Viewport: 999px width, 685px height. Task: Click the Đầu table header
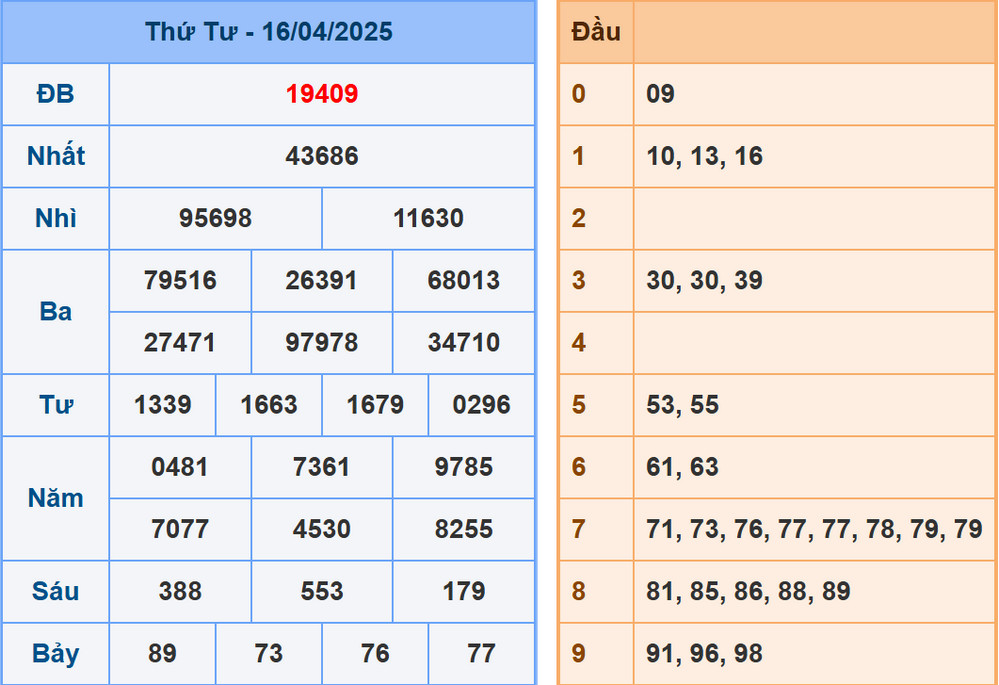(x=596, y=31)
